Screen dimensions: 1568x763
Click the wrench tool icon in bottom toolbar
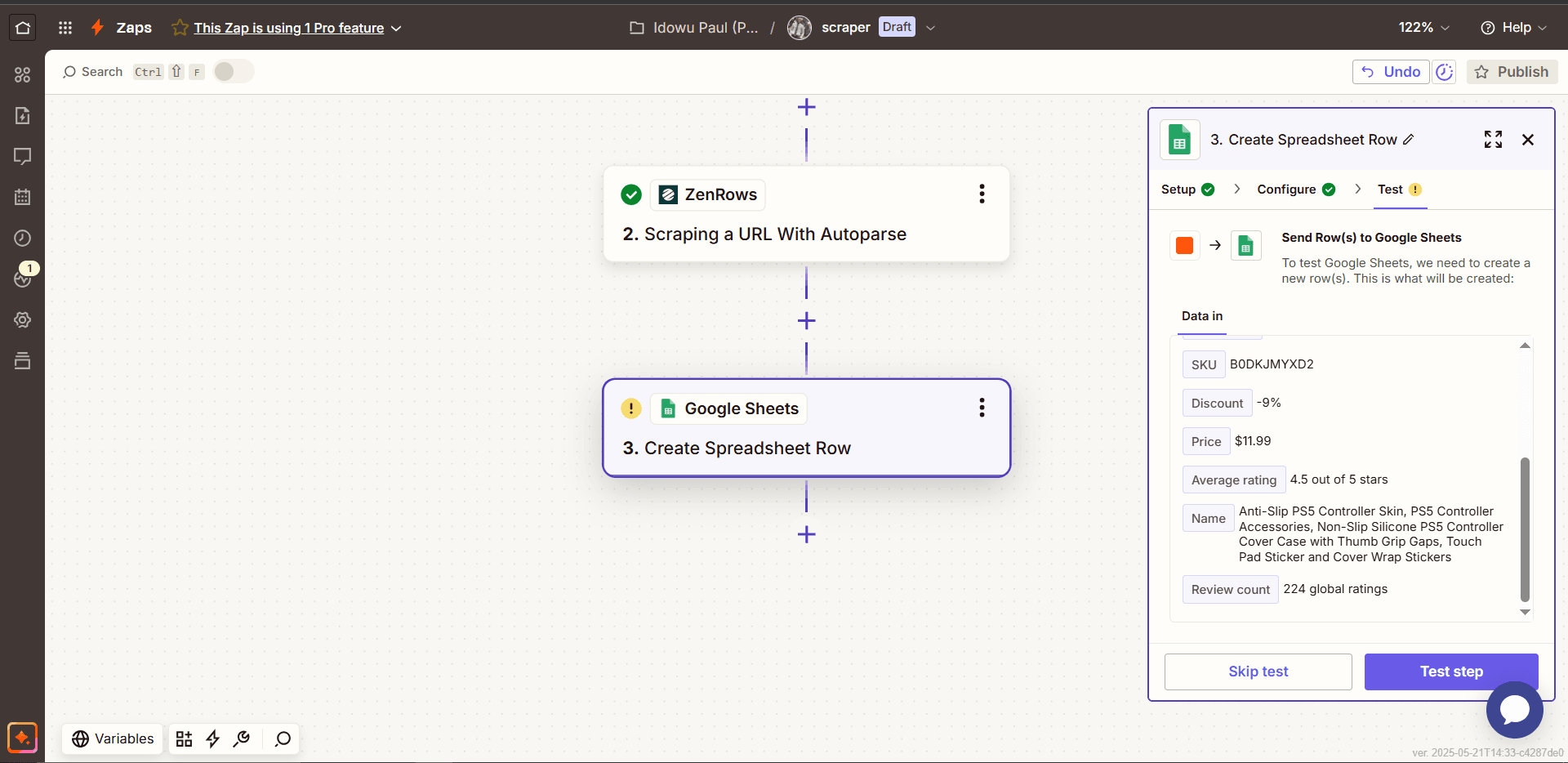point(242,739)
